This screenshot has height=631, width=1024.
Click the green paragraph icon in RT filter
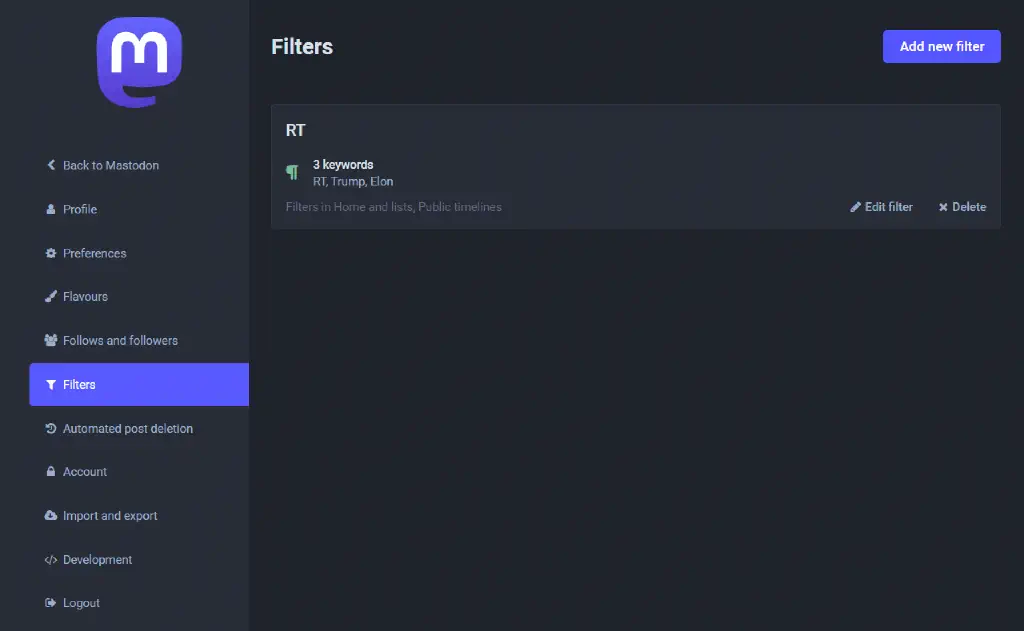click(x=292, y=172)
